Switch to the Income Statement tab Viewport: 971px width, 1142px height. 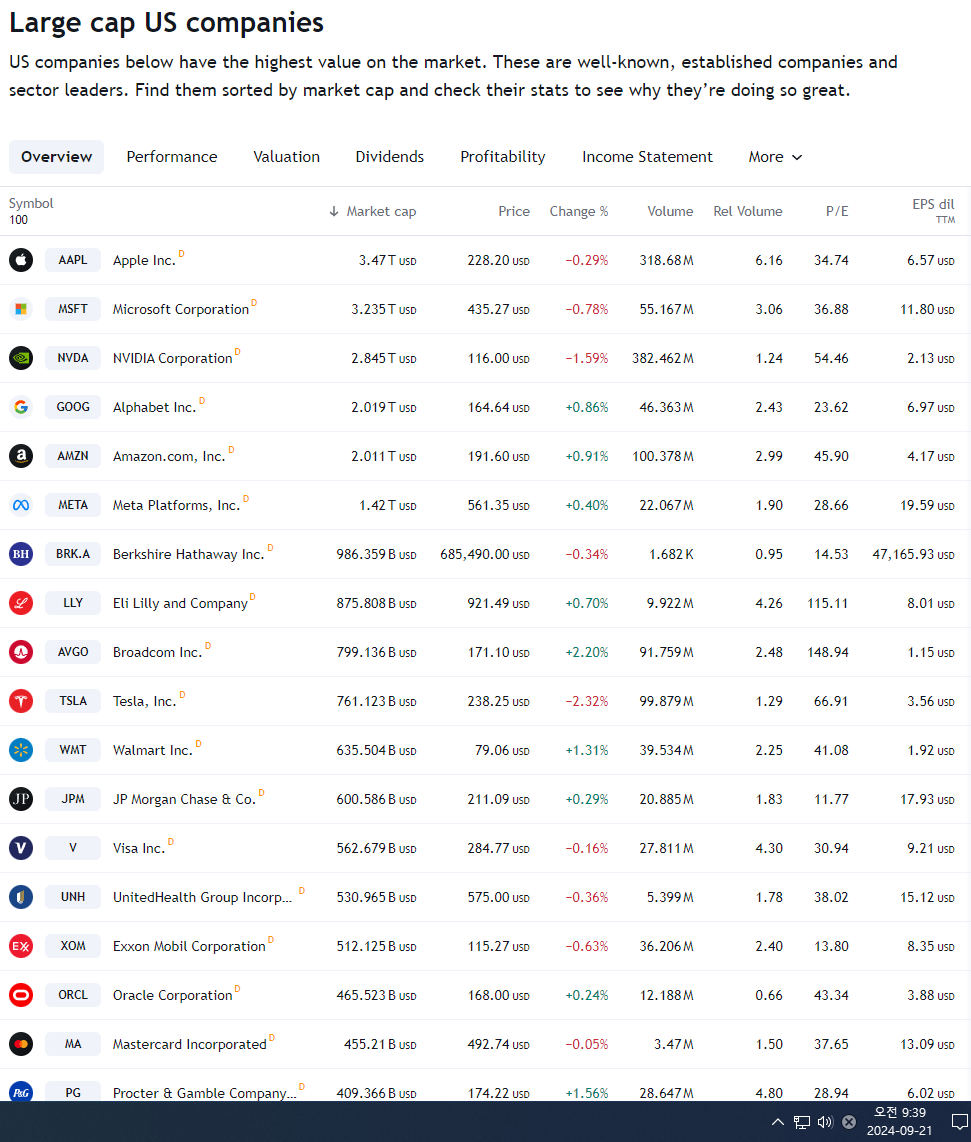point(647,157)
